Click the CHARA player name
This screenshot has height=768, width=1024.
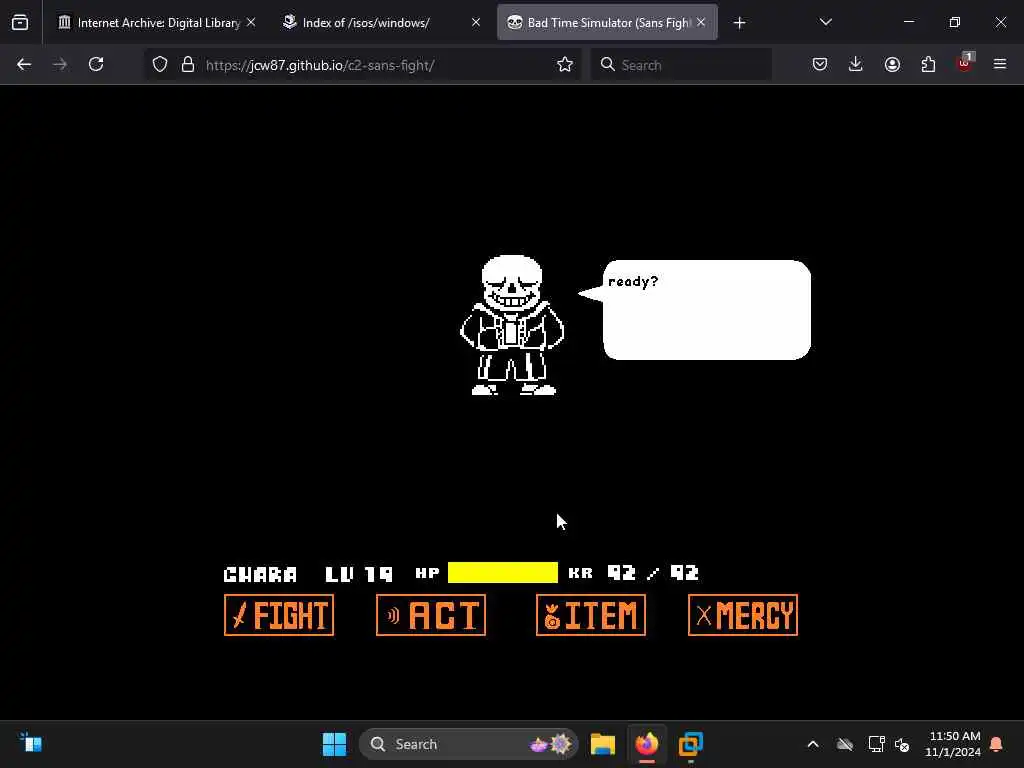tap(260, 574)
